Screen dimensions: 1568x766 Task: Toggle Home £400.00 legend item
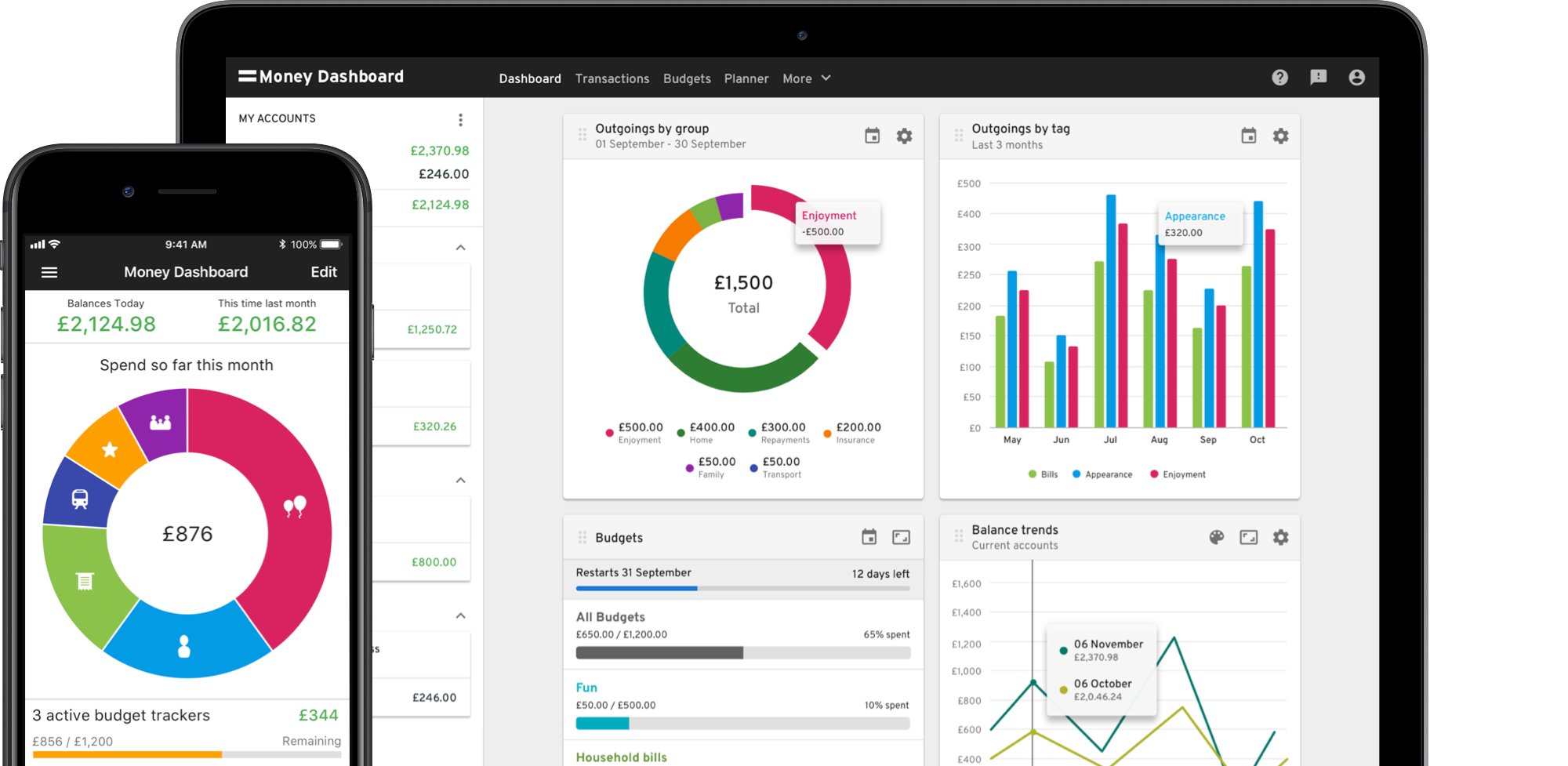point(706,433)
